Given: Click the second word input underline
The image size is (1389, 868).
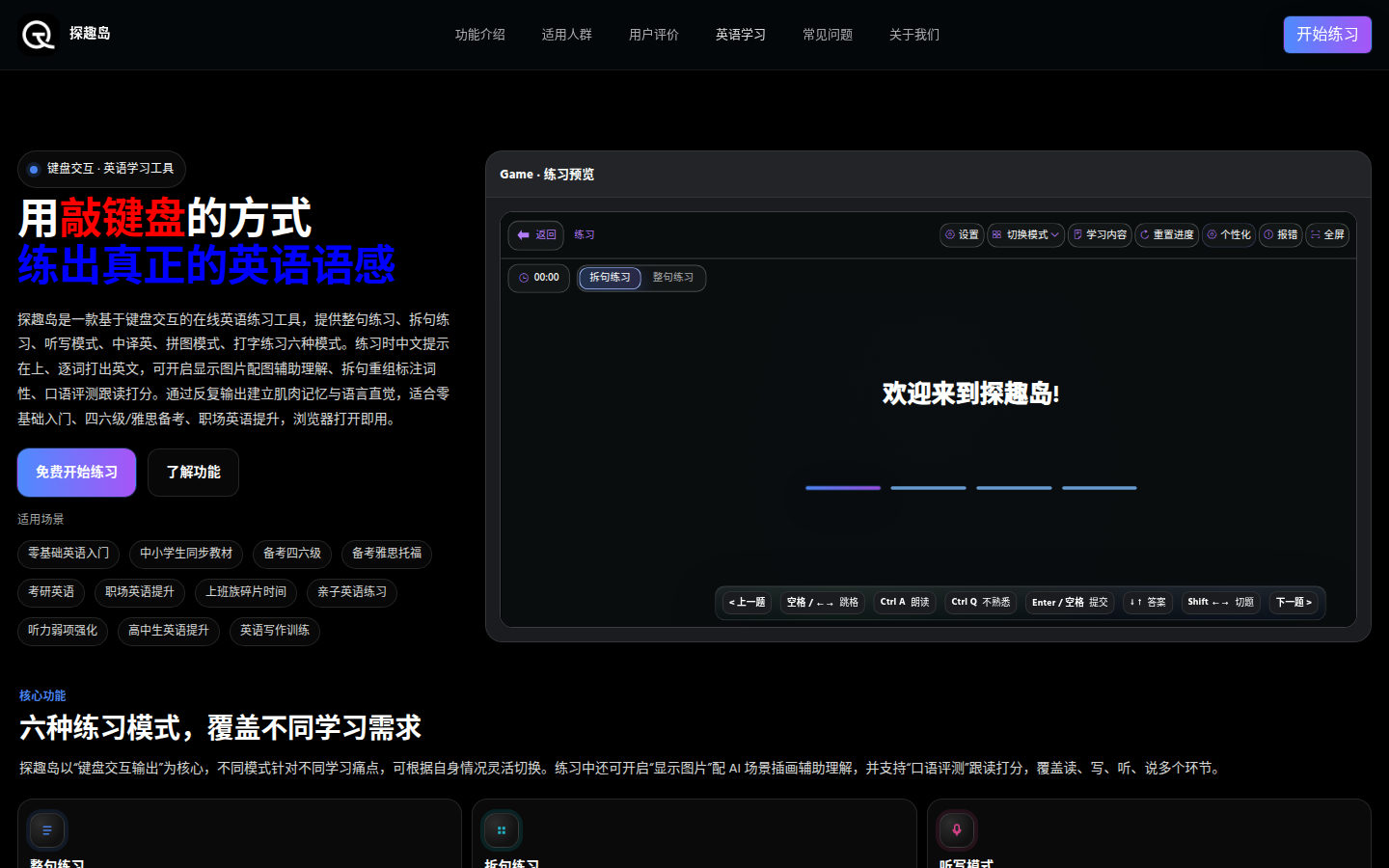Looking at the screenshot, I should pyautogui.click(x=928, y=488).
